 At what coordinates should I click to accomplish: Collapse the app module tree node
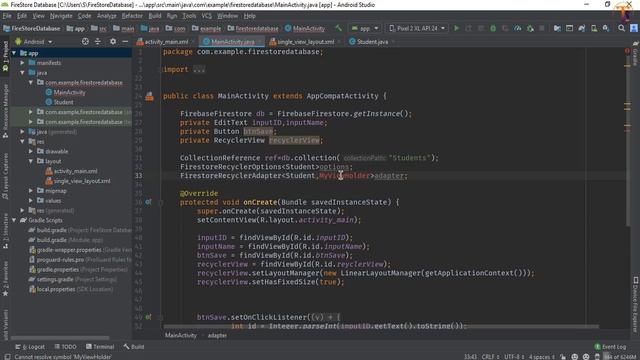pyautogui.click(x=14, y=53)
